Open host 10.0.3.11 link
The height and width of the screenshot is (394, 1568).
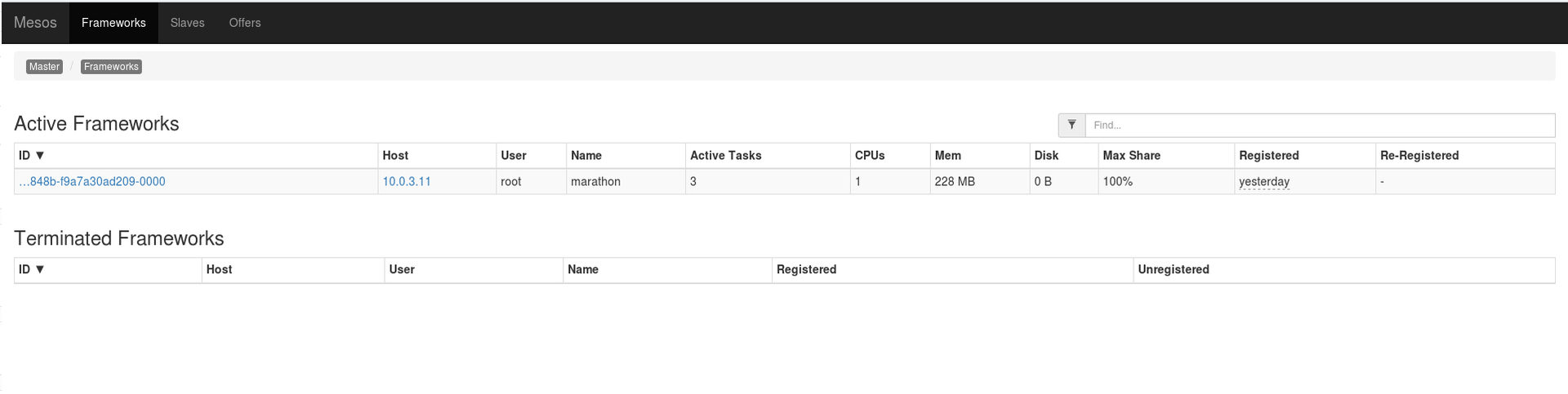407,182
